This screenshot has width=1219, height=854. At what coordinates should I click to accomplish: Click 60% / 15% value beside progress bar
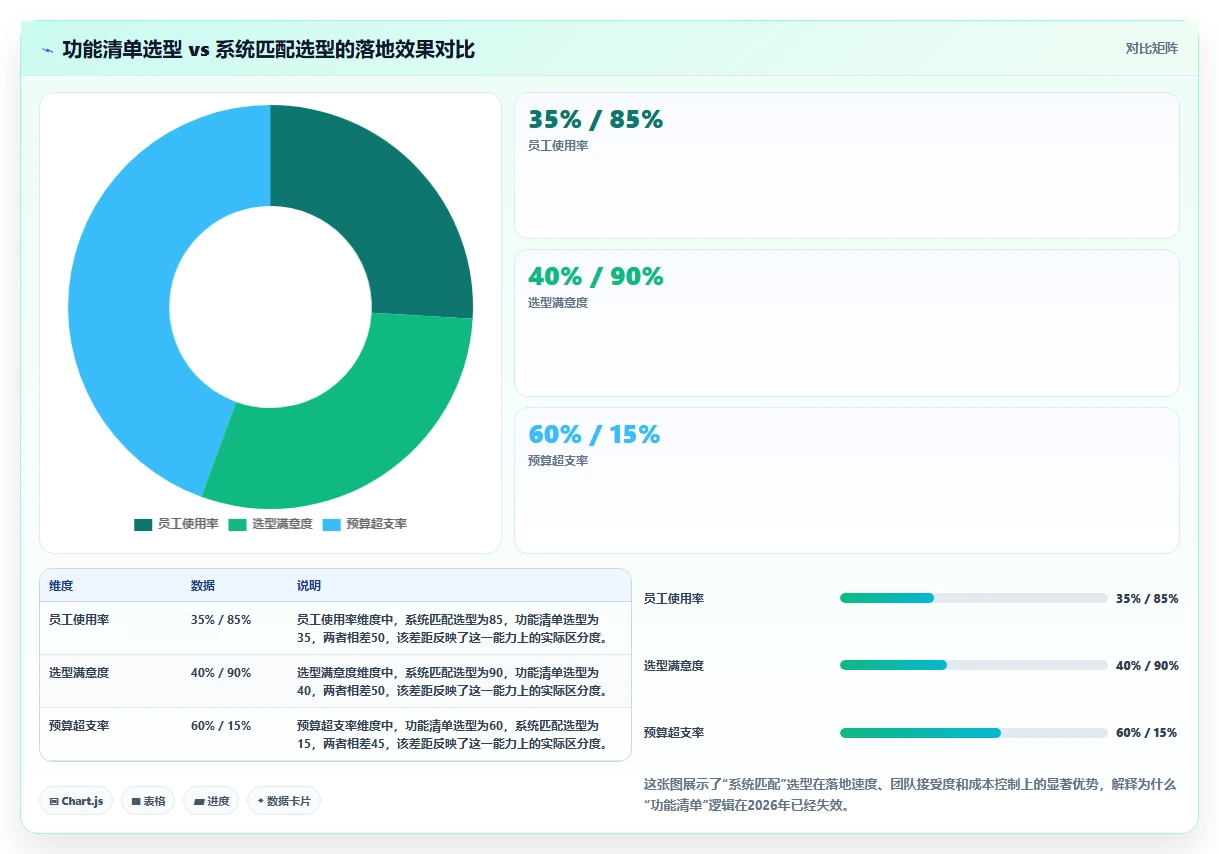1146,732
